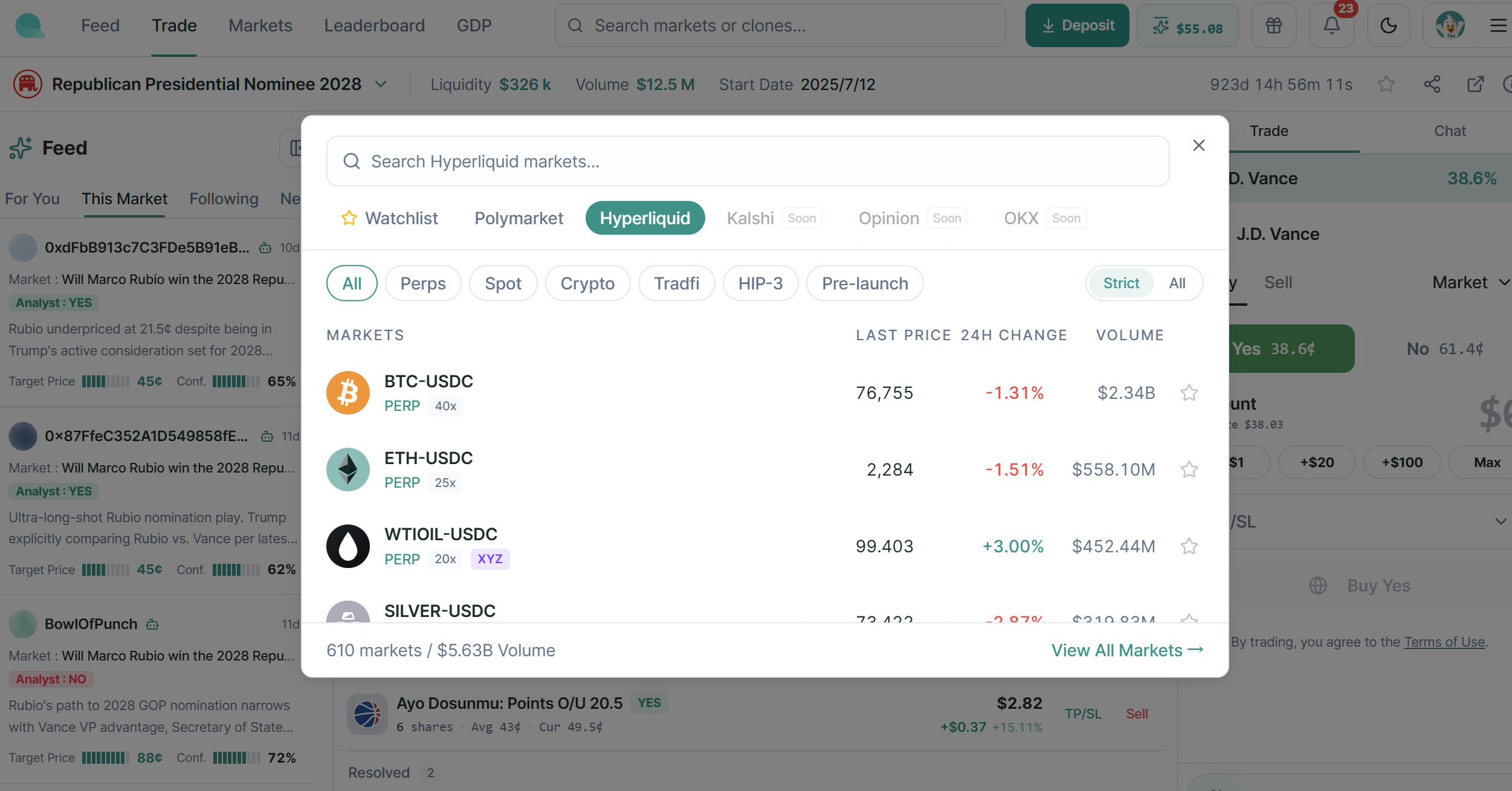
Task: Close the market selector dialog
Action: [x=1198, y=146]
